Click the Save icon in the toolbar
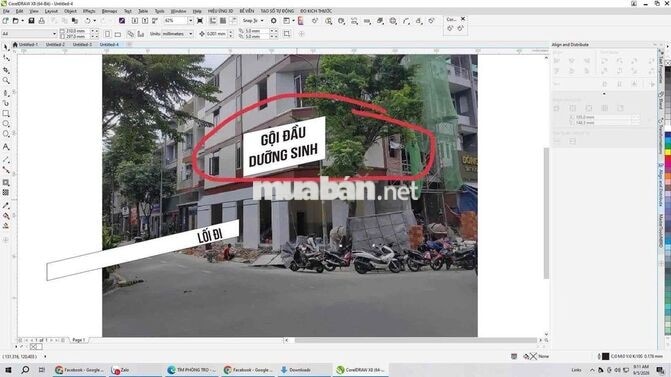This screenshot has width=671, height=377. 31,21
